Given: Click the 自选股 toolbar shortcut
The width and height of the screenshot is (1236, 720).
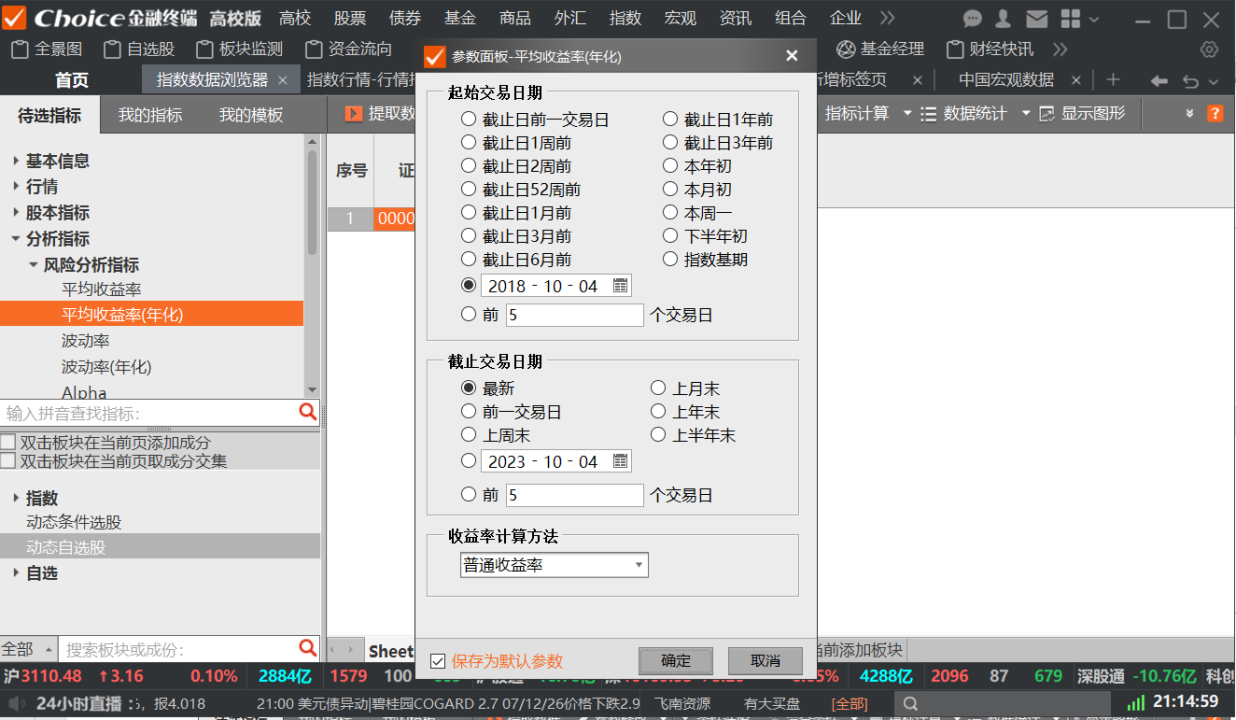Looking at the screenshot, I should pos(138,49).
